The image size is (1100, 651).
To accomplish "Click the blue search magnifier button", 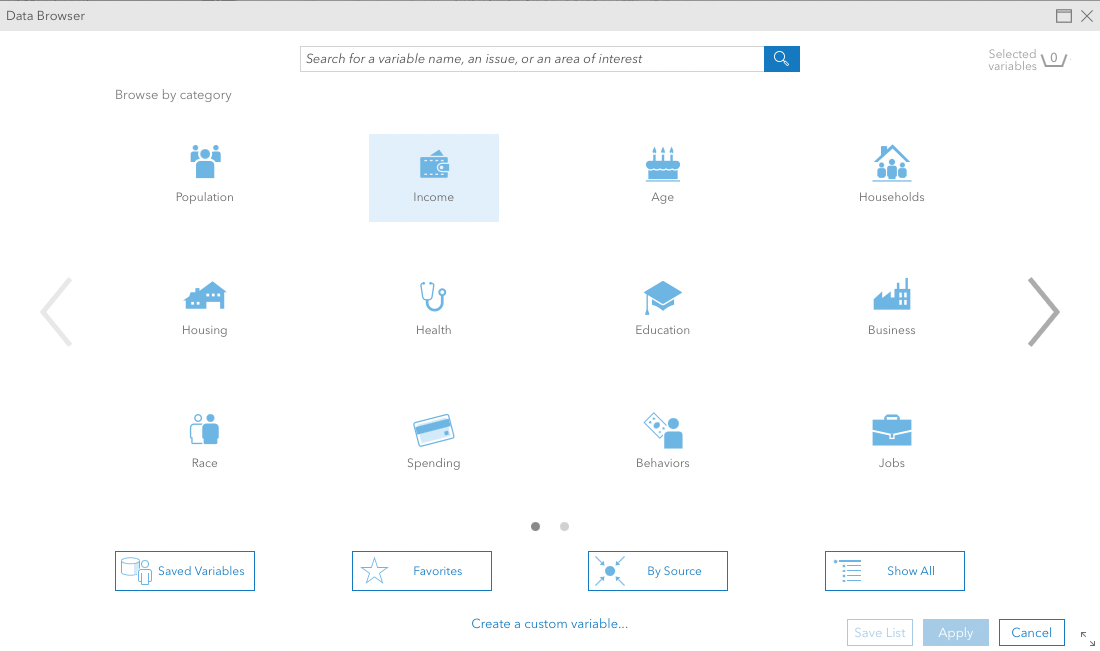I will click(x=782, y=59).
